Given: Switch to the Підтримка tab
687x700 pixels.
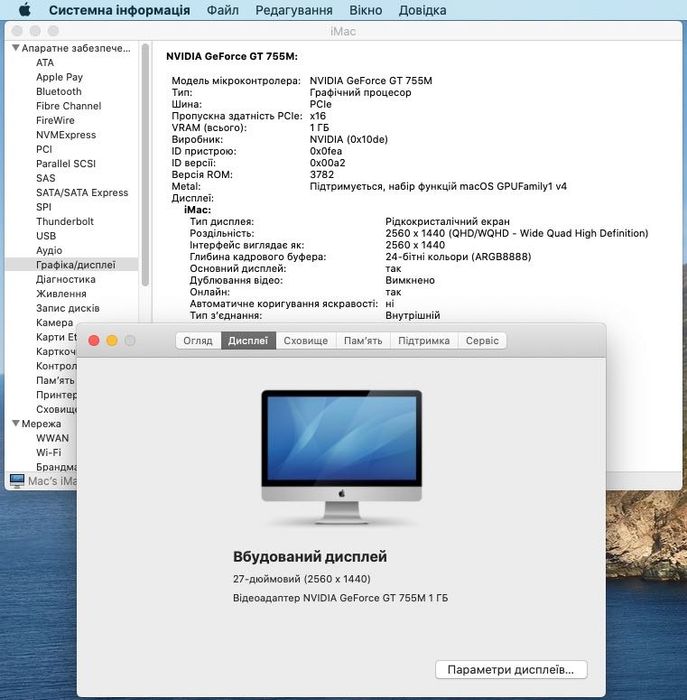Looking at the screenshot, I should 424,341.
